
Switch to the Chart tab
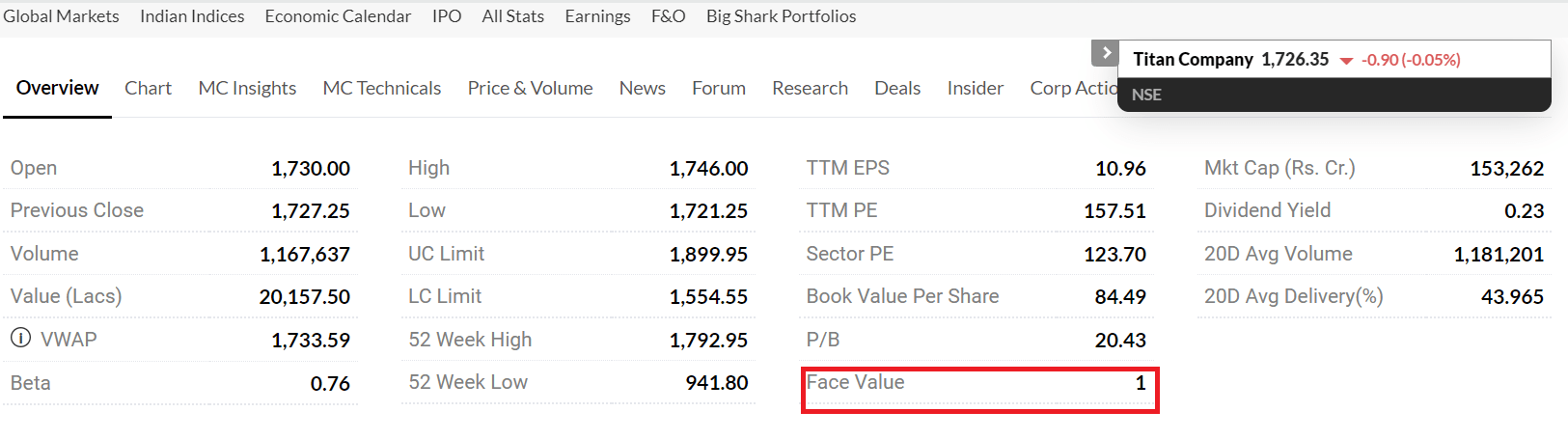148,88
